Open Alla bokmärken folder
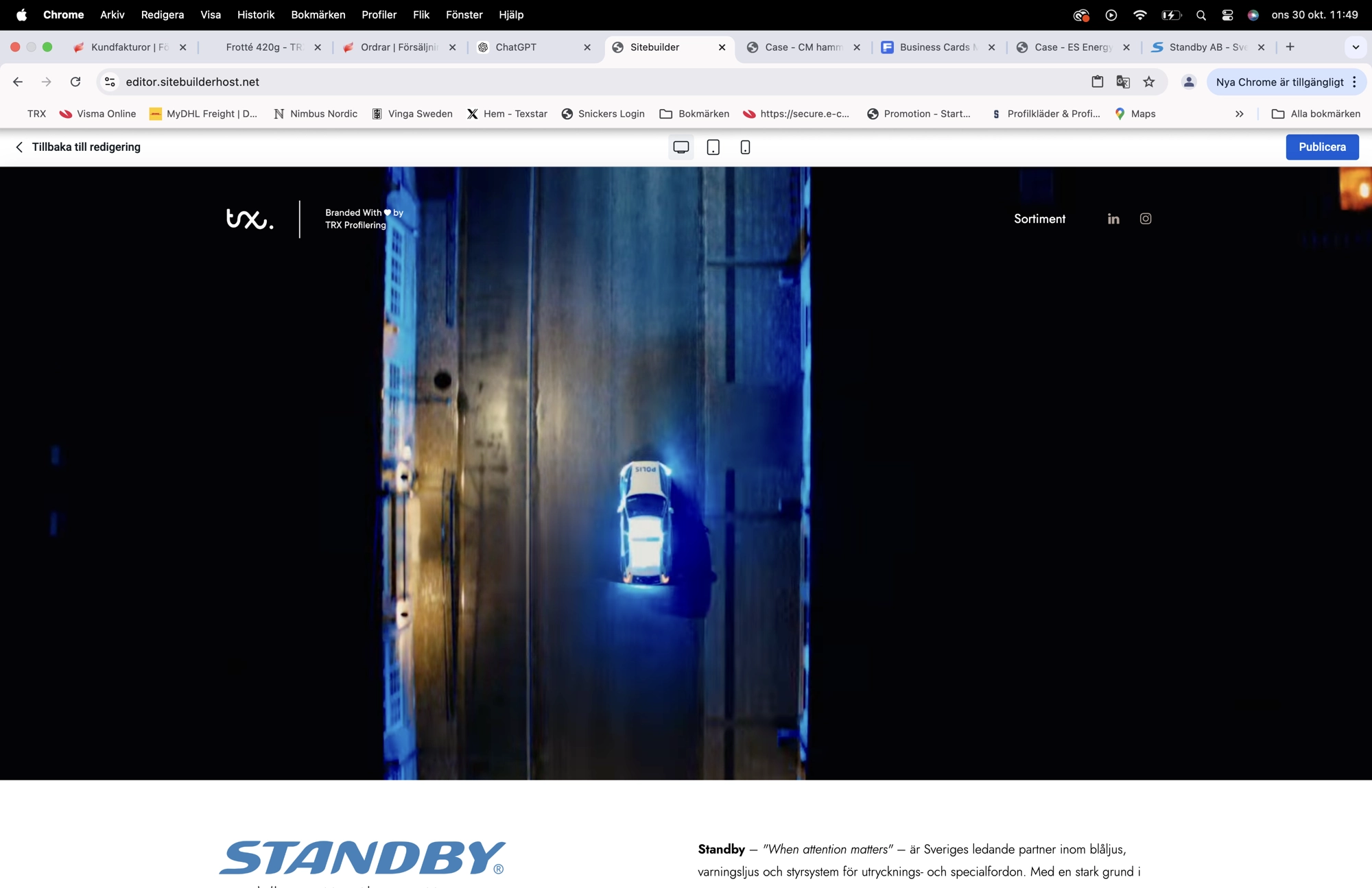This screenshot has width=1372, height=888. (x=1316, y=114)
